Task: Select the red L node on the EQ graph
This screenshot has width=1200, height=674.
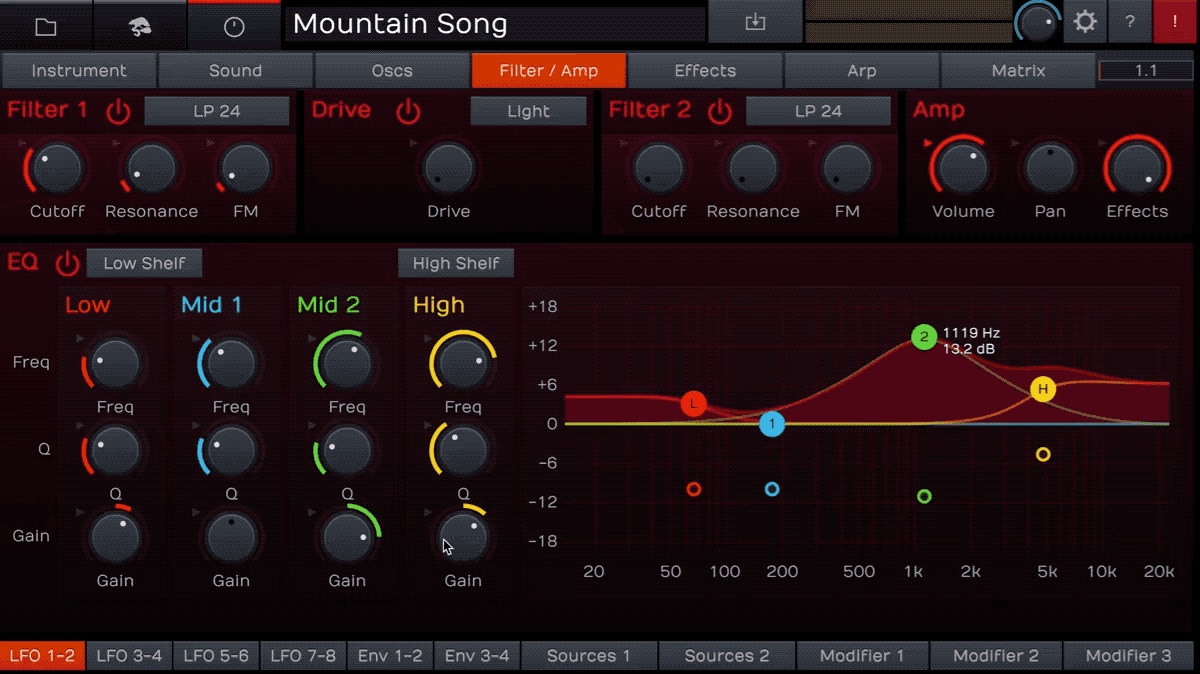Action: [x=694, y=404]
